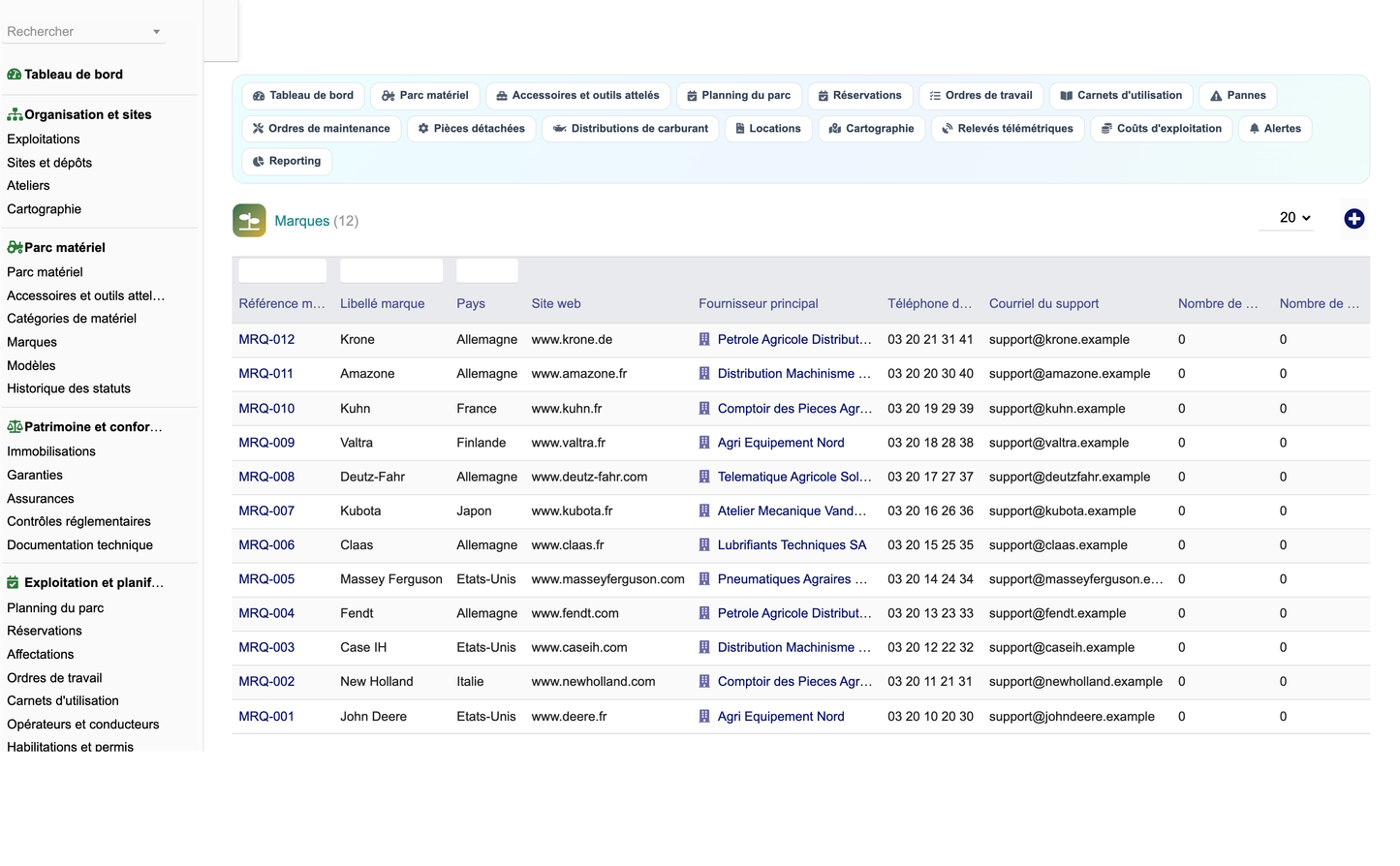
Task: Click the Finlande country cell
Action: (x=482, y=443)
